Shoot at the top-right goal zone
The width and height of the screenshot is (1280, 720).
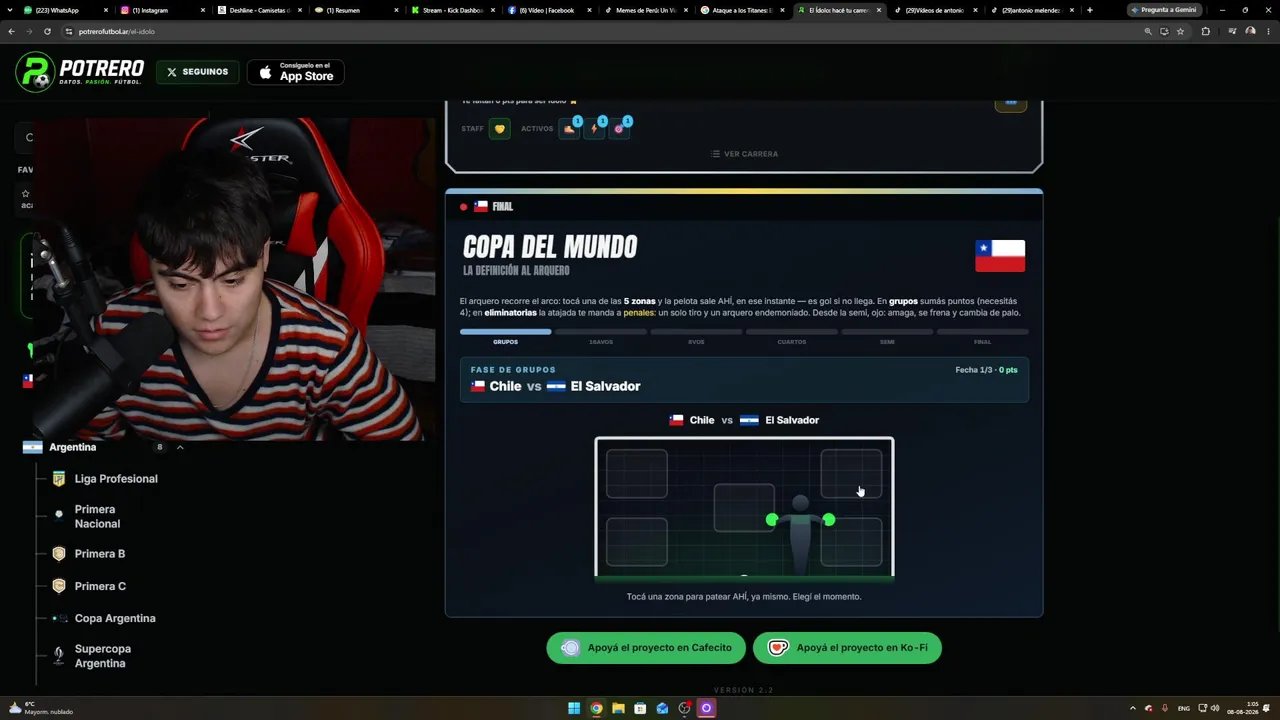click(x=851, y=474)
